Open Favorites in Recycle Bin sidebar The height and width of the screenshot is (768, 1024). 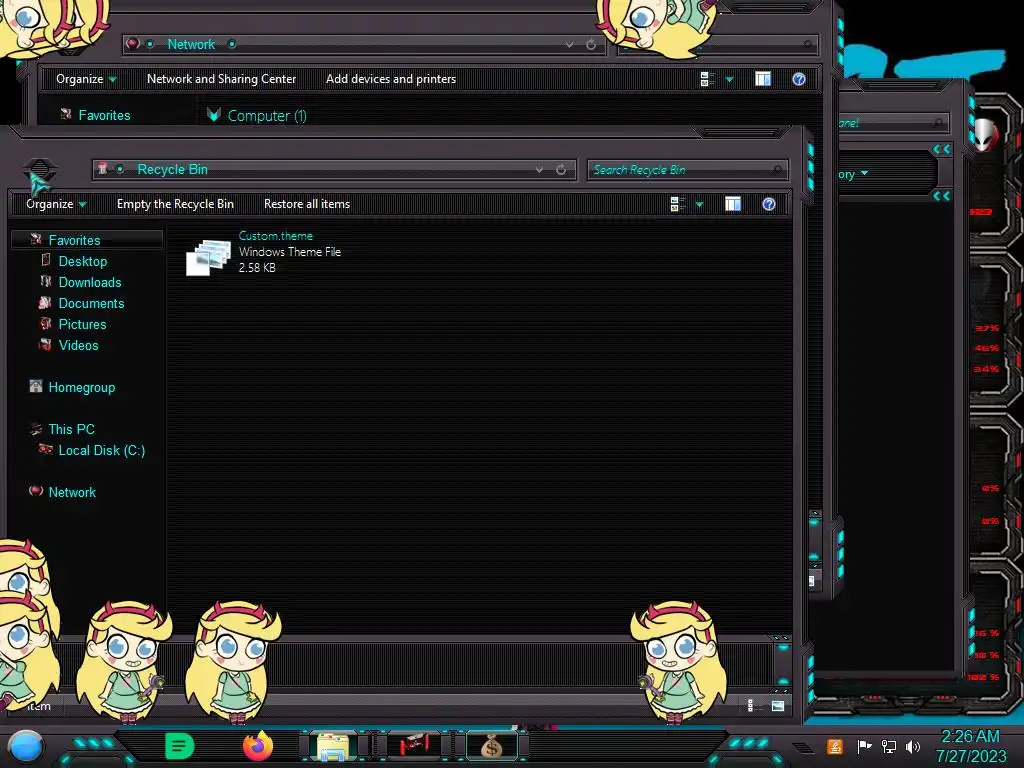[74, 240]
